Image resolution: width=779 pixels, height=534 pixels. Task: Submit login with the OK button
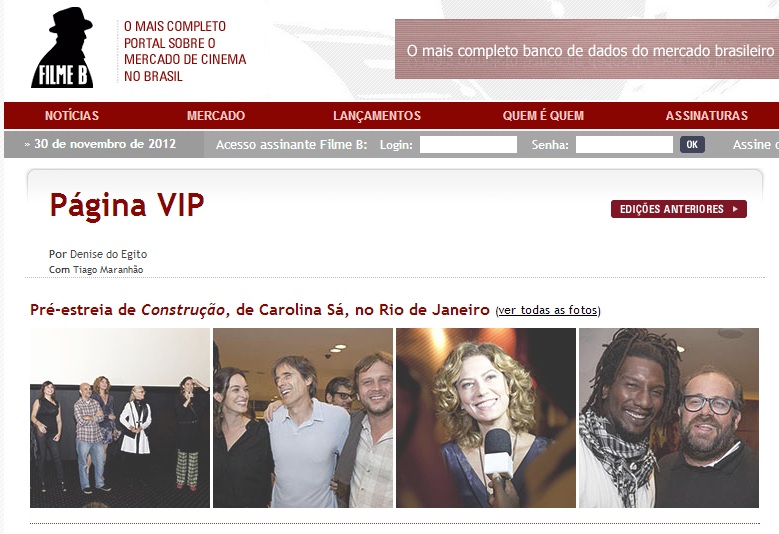tap(692, 145)
